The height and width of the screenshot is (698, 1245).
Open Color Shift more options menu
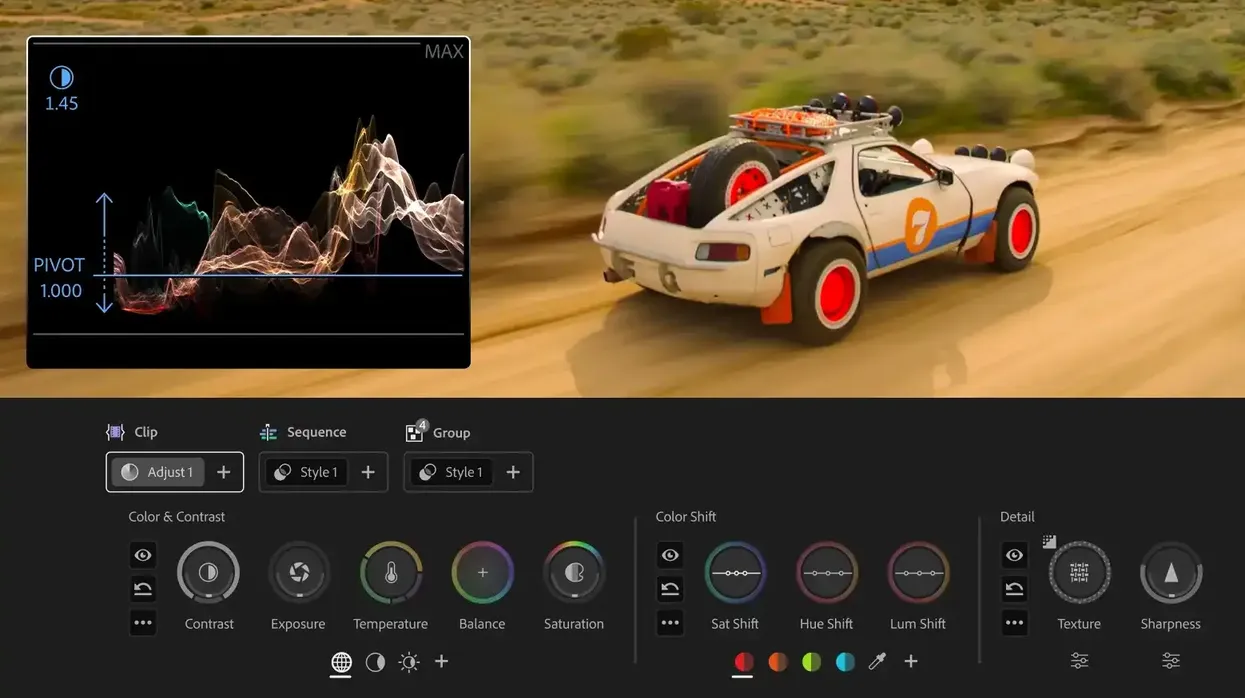(x=670, y=623)
